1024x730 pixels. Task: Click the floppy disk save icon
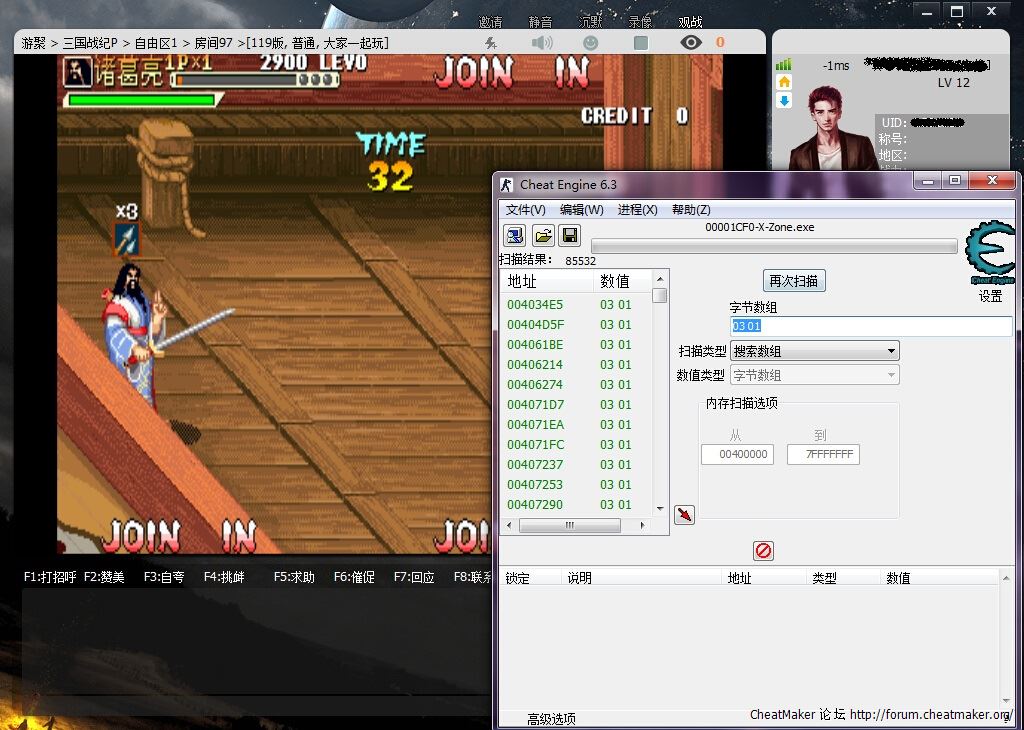pos(569,236)
